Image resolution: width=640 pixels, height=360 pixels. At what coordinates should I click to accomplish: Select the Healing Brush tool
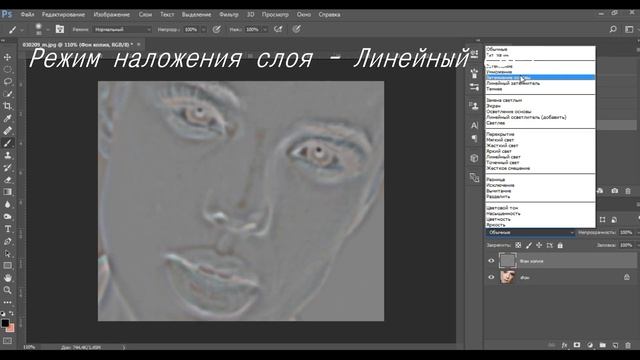(7, 131)
